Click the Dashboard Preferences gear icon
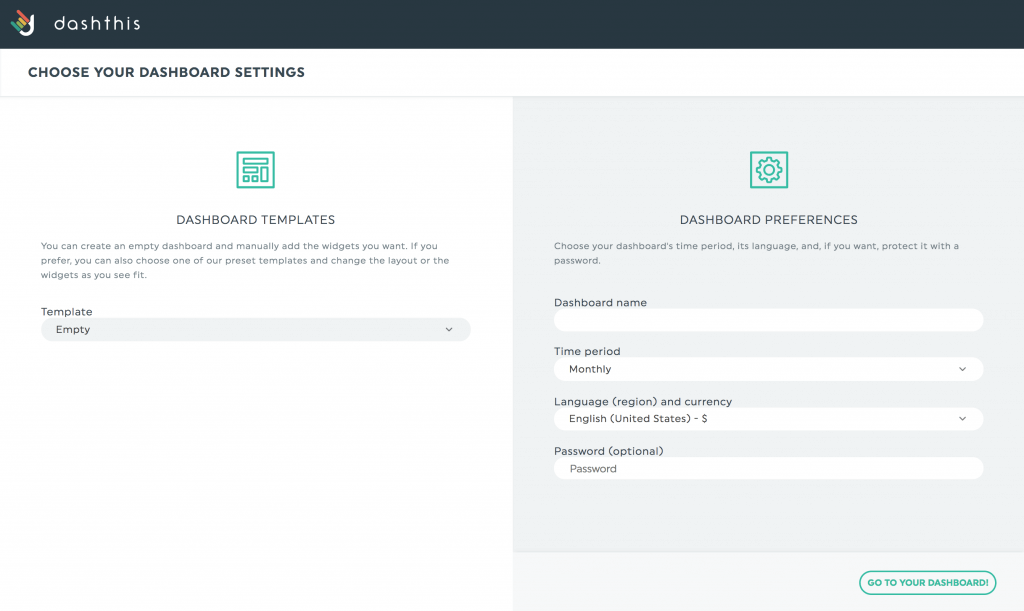This screenshot has height=611, width=1024. [x=769, y=170]
